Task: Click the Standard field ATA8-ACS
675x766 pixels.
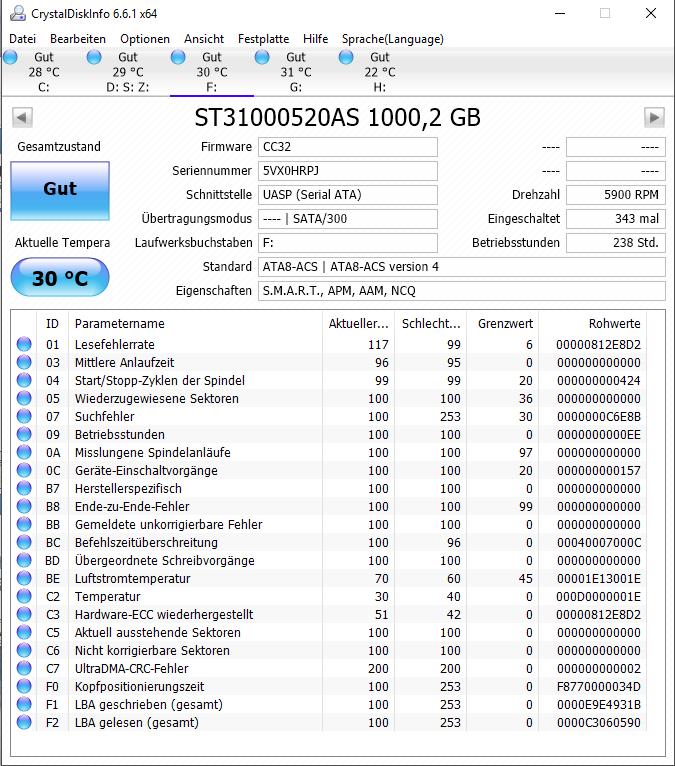Action: (x=462, y=267)
